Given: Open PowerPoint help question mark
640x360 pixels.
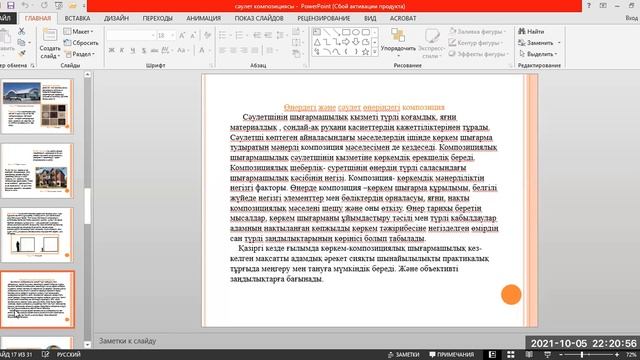Looking at the screenshot, I should click(x=589, y=6).
